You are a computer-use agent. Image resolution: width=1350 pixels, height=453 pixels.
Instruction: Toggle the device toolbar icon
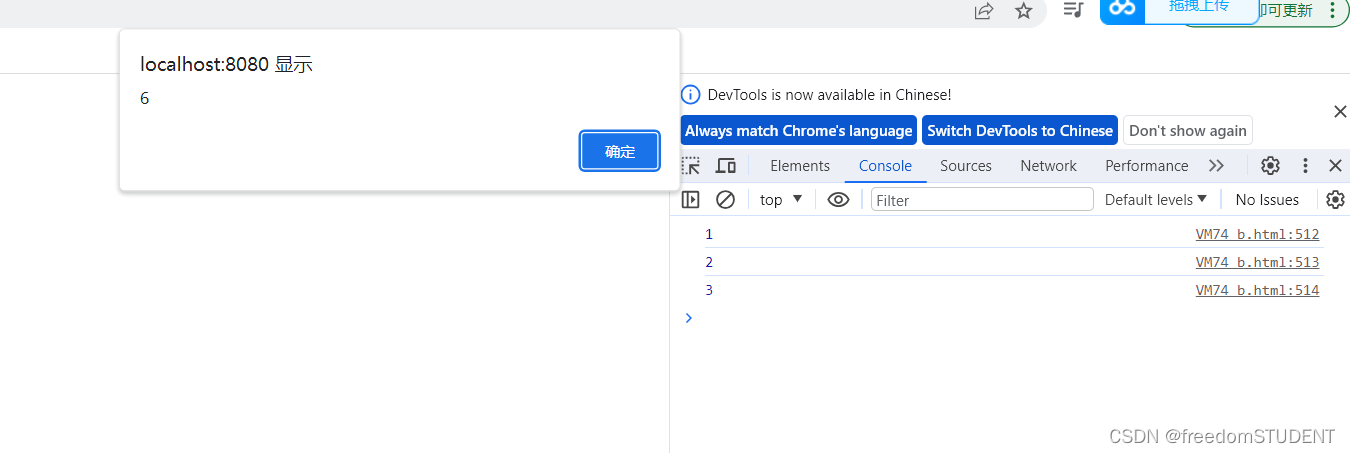pyautogui.click(x=726, y=166)
